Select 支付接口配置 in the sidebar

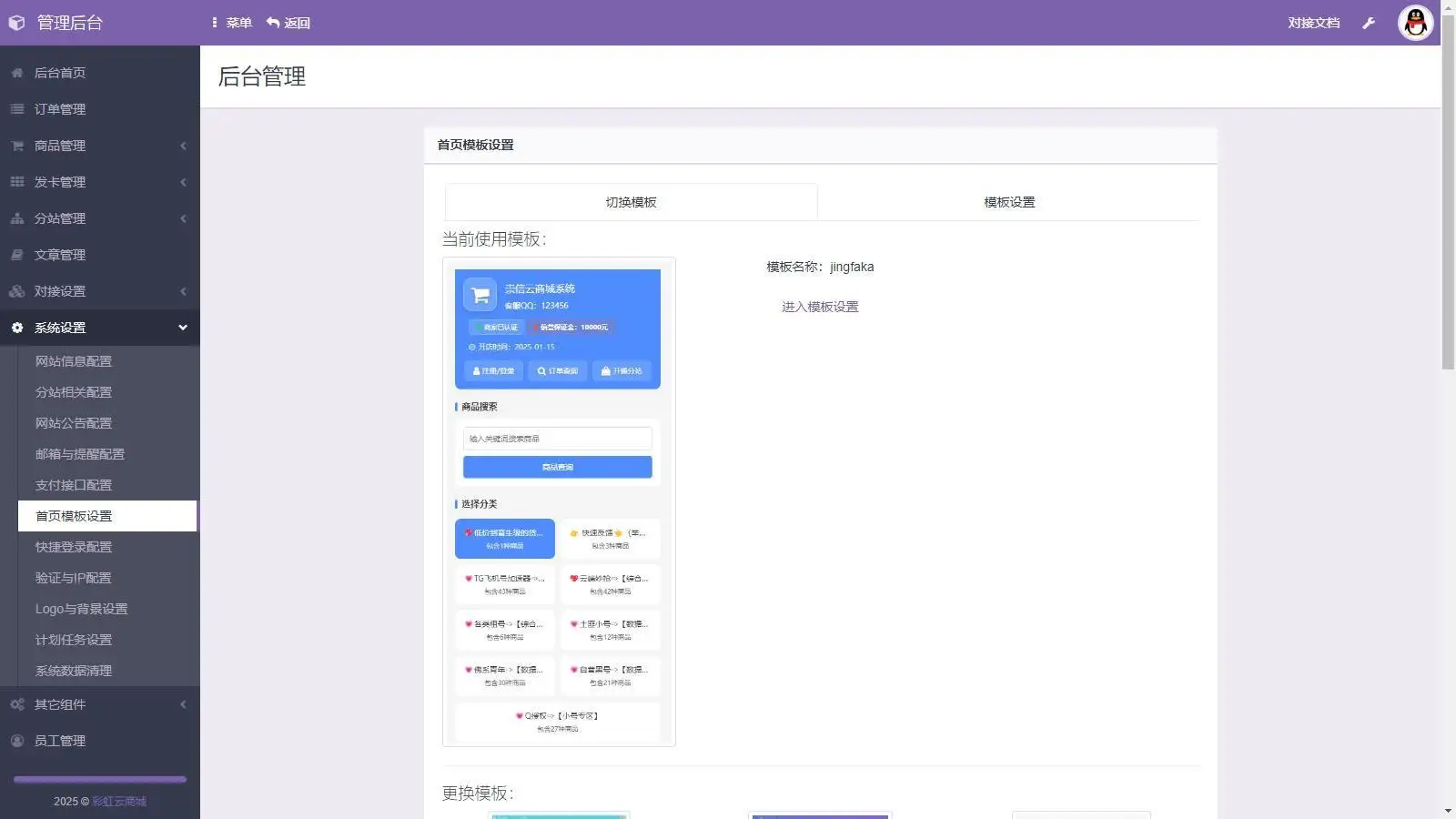[x=74, y=485]
